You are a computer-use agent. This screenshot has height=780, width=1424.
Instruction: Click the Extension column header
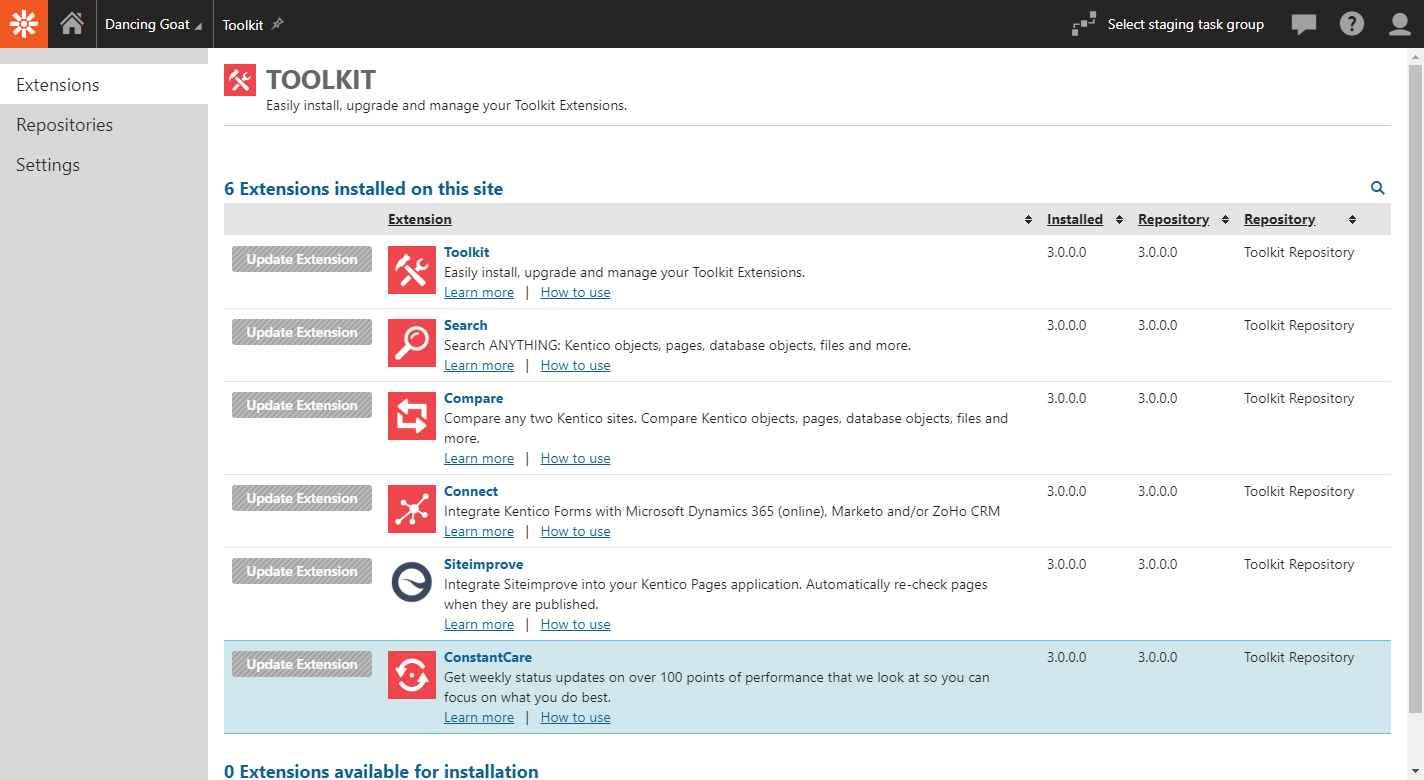tap(420, 219)
